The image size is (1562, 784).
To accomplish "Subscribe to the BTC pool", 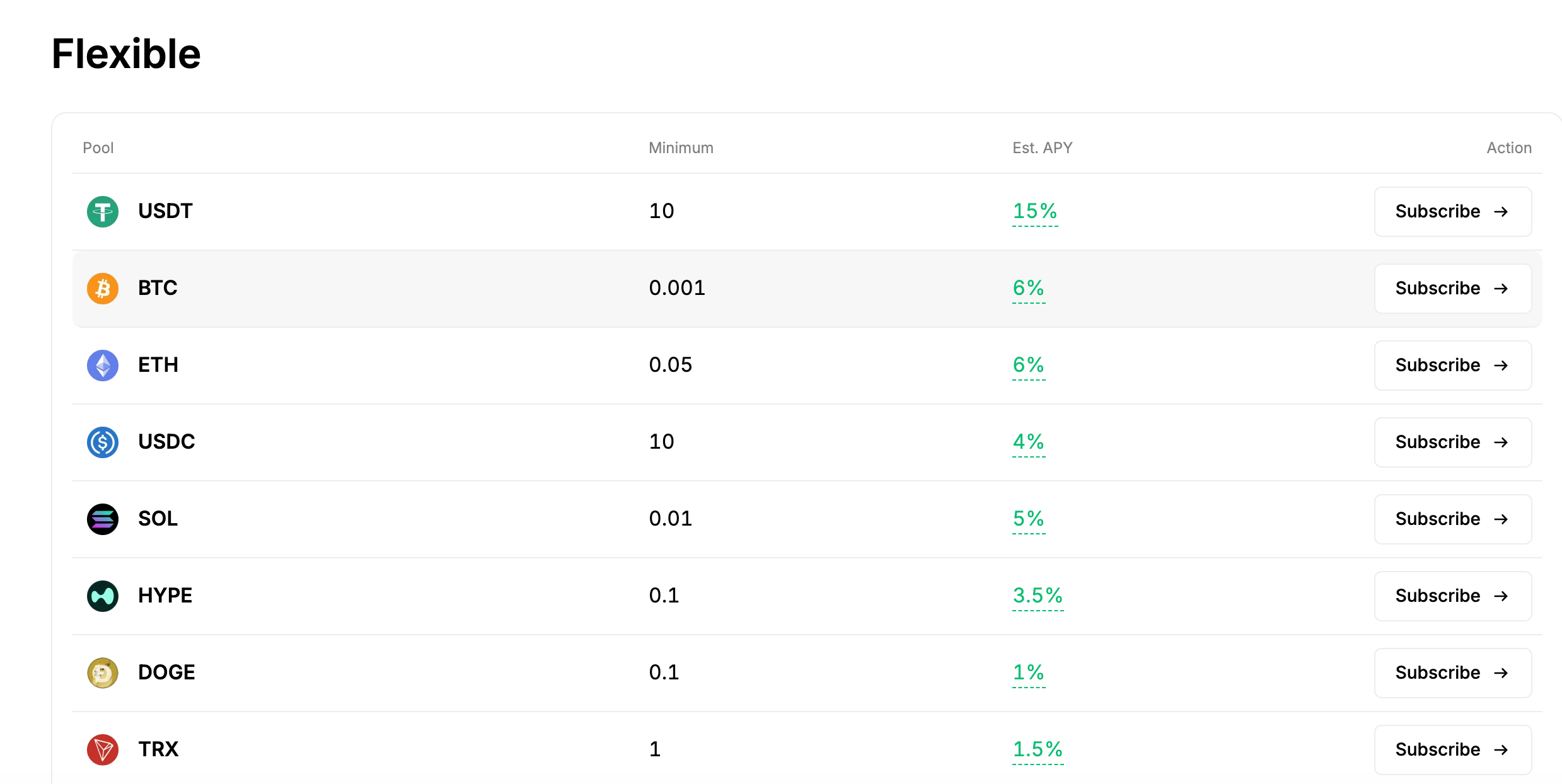I will click(x=1453, y=289).
